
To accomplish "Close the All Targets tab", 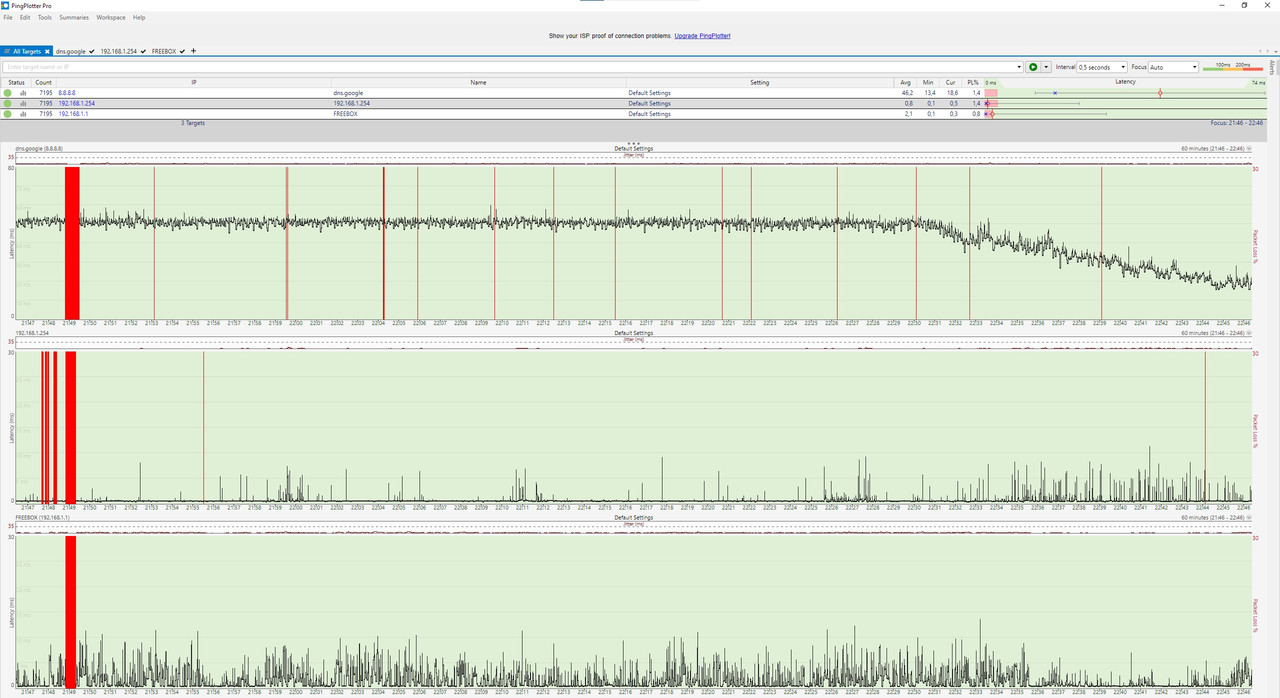I will pyautogui.click(x=47, y=51).
